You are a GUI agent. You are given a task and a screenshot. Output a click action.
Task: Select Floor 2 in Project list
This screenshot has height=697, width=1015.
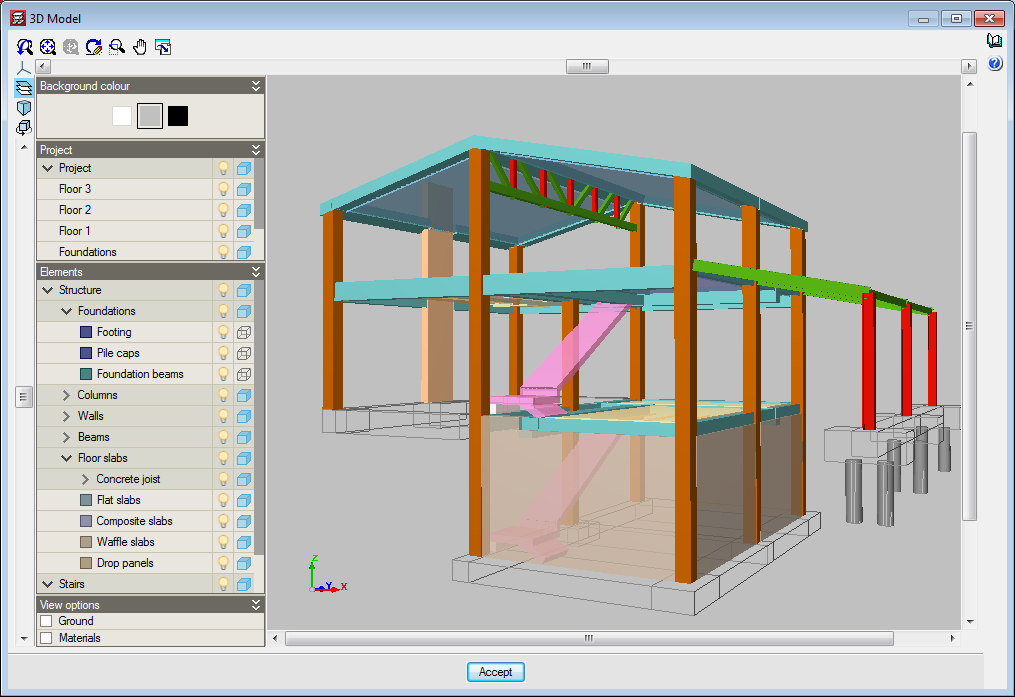pyautogui.click(x=75, y=210)
